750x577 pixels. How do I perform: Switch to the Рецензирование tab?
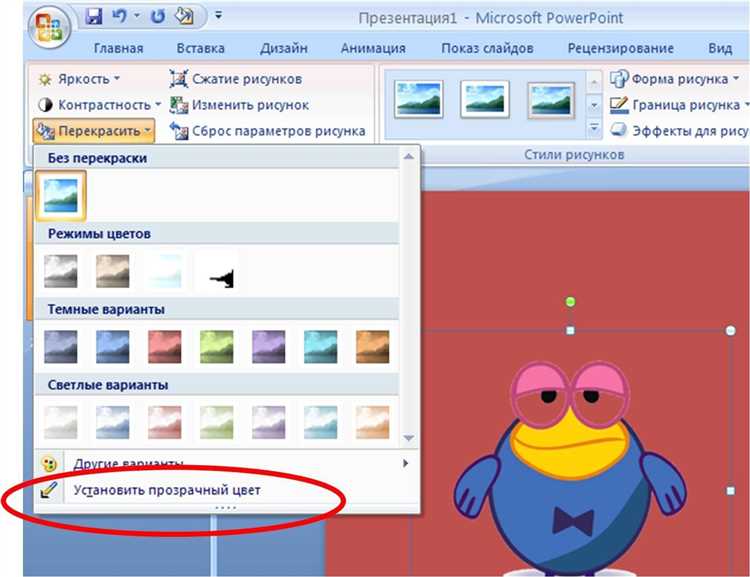(x=620, y=48)
